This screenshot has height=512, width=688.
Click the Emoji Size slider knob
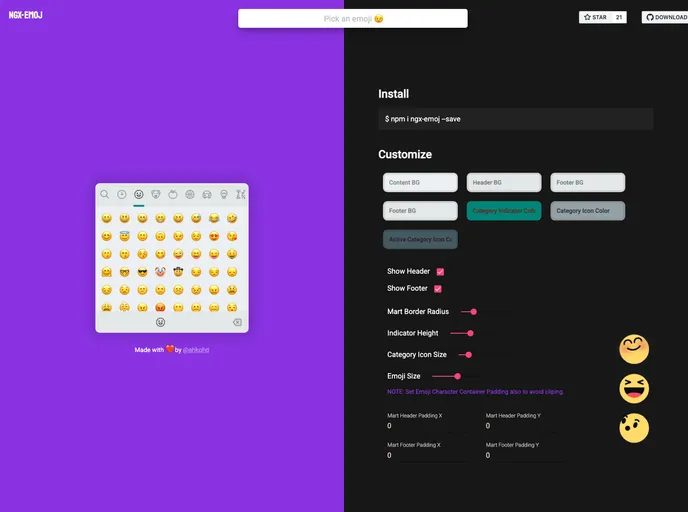pos(458,376)
